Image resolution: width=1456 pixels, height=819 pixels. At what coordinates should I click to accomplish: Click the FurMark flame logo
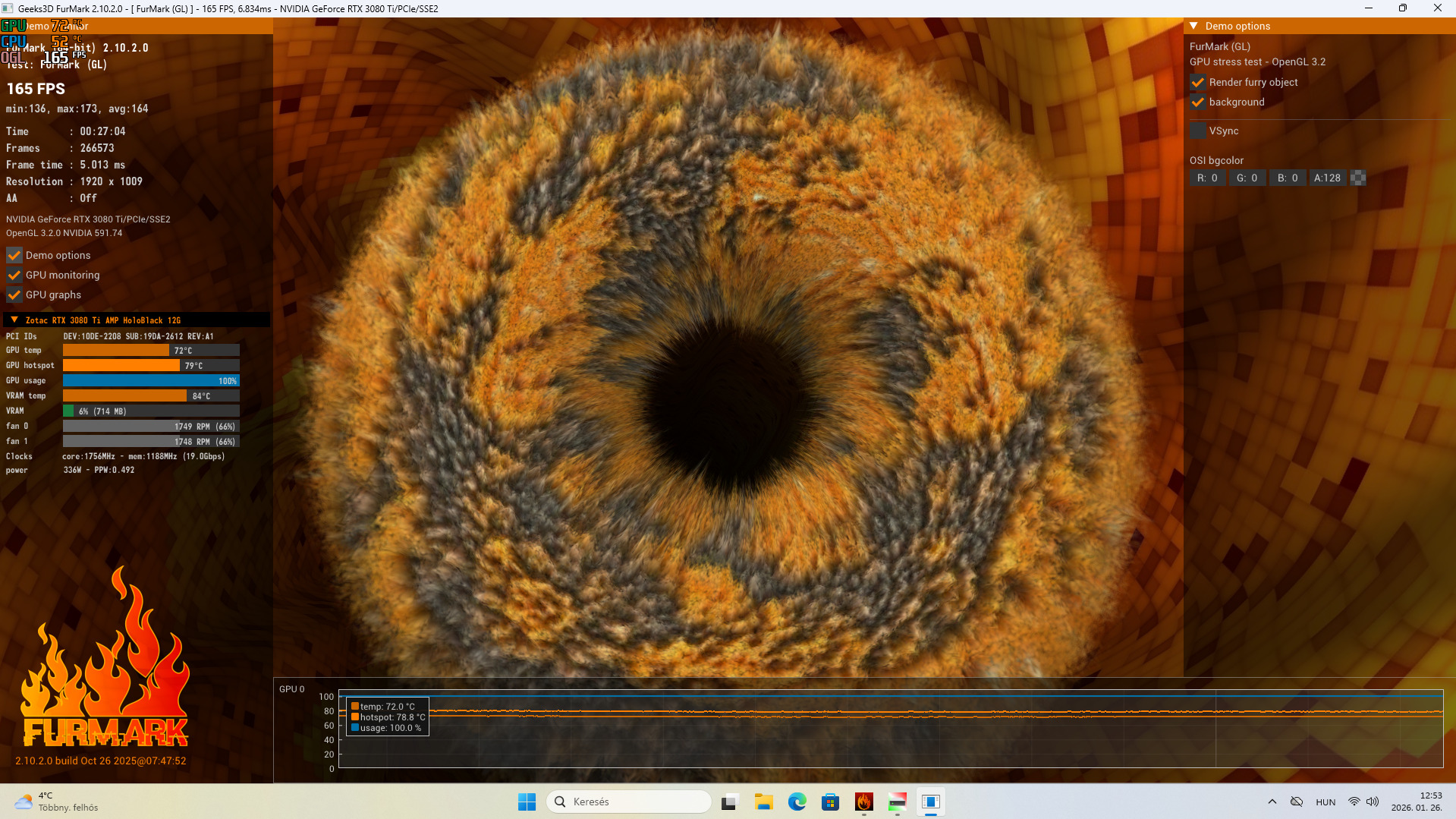[105, 657]
